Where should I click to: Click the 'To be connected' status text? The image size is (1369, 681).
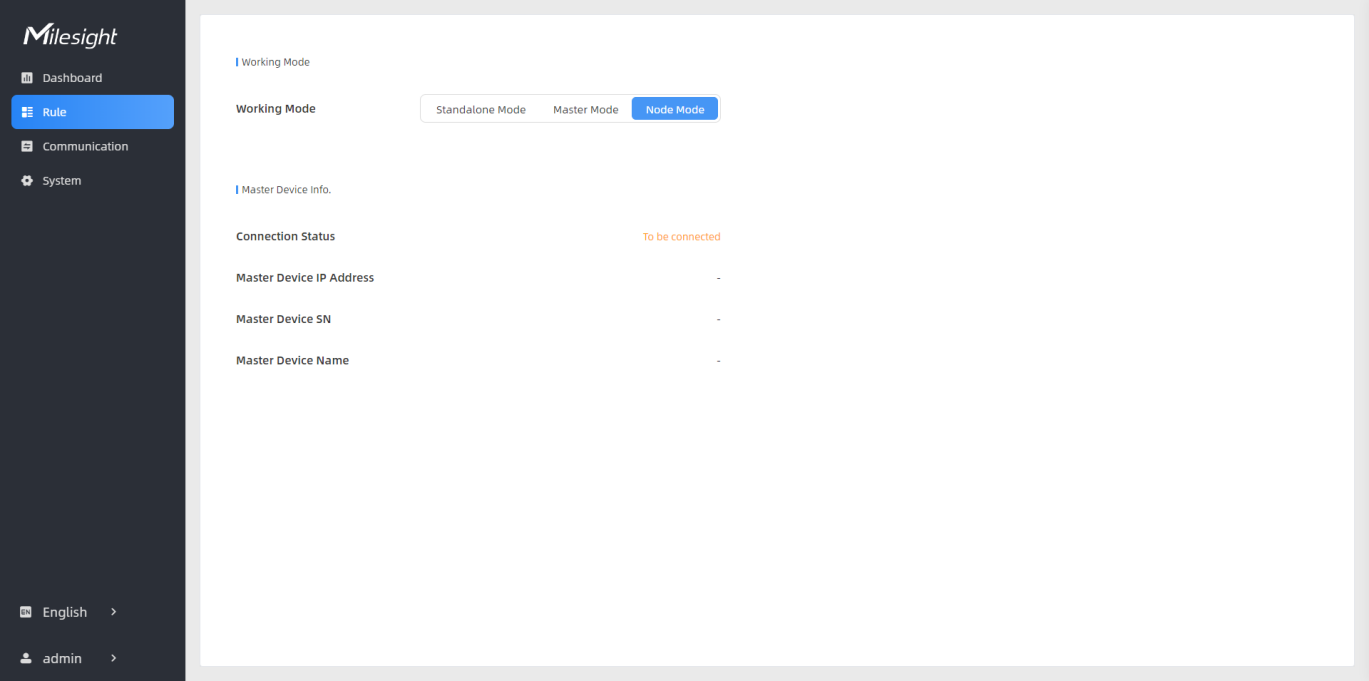tap(681, 237)
